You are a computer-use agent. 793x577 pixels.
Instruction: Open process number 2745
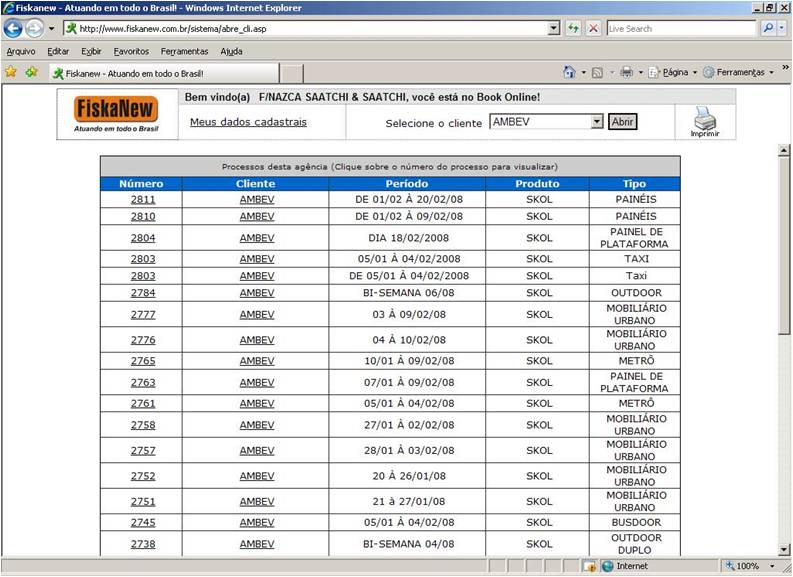(x=143, y=522)
